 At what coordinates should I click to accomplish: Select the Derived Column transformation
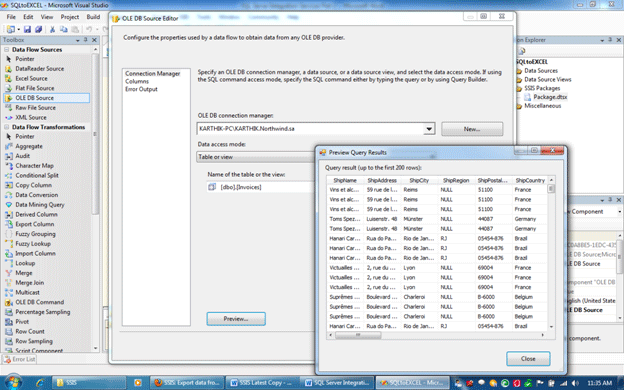(36, 214)
